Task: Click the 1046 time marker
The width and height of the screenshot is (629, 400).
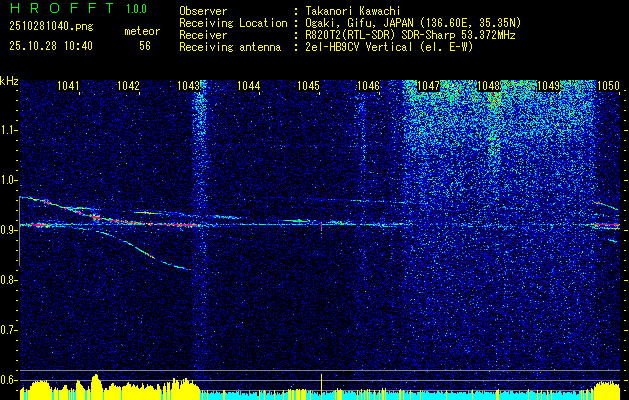Action: tap(369, 85)
